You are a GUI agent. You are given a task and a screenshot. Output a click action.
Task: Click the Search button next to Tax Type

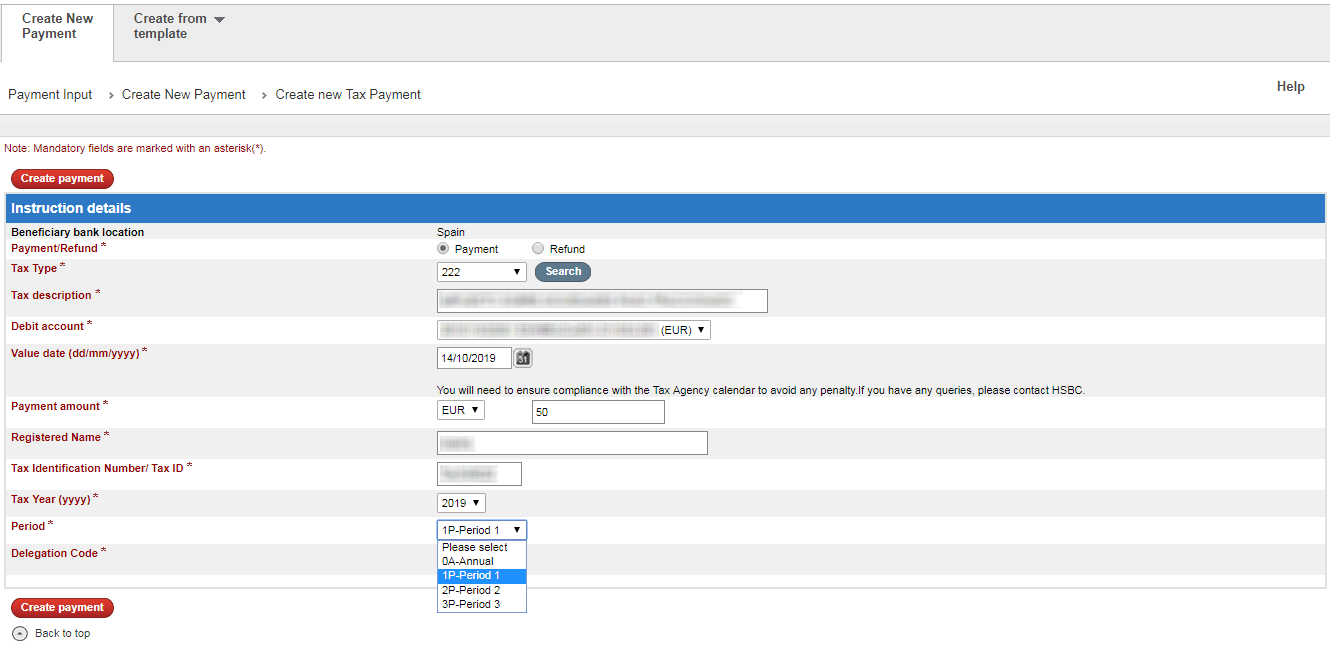[x=563, y=272]
